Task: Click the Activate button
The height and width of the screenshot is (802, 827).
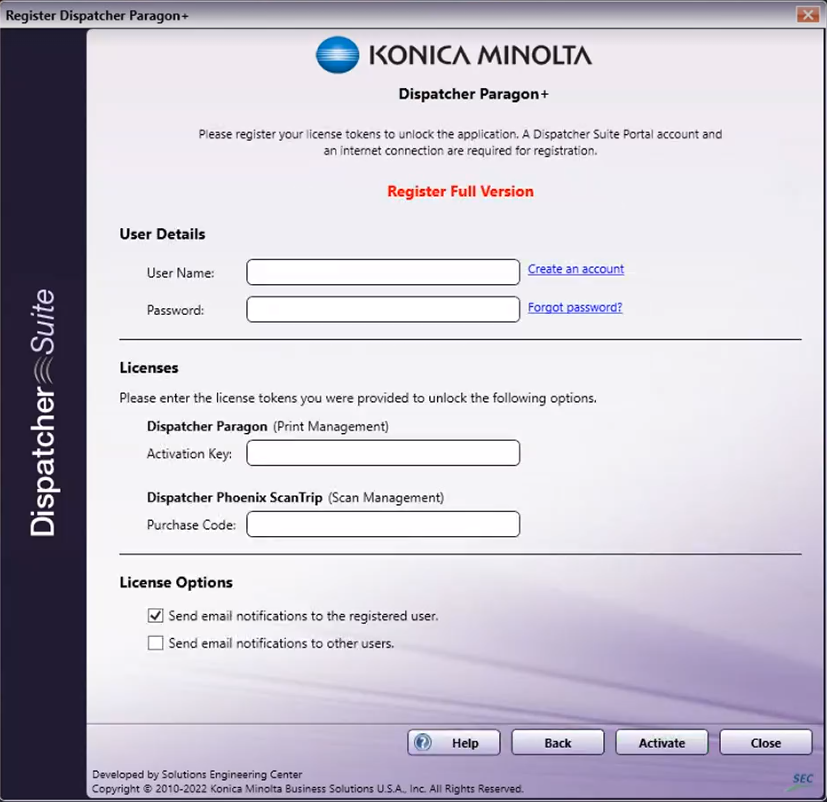Action: [662, 742]
